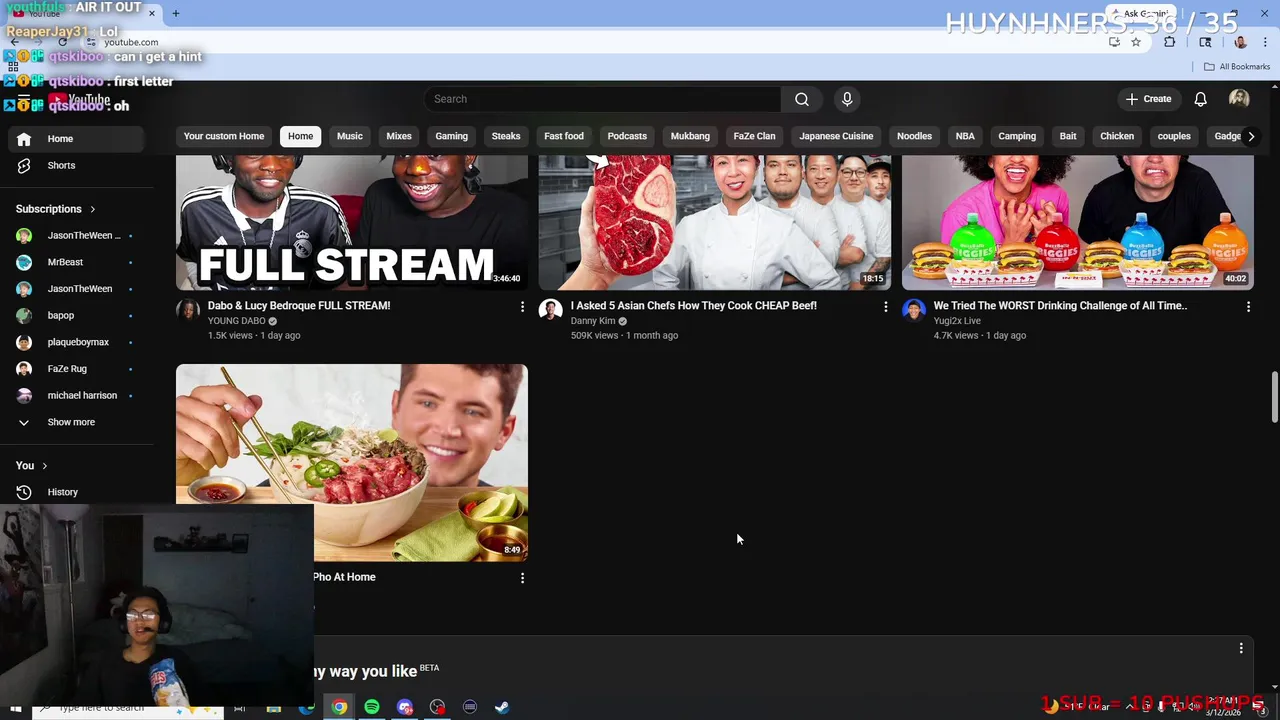Viewport: 1280px width, 720px height.
Task: Open Spotify from the taskbar
Action: click(x=372, y=707)
